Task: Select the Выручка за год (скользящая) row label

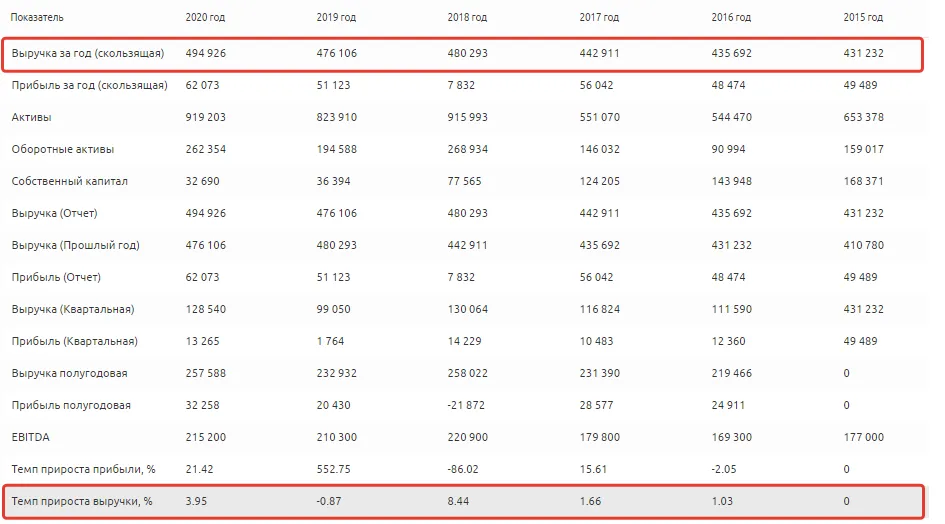Action: coord(87,53)
